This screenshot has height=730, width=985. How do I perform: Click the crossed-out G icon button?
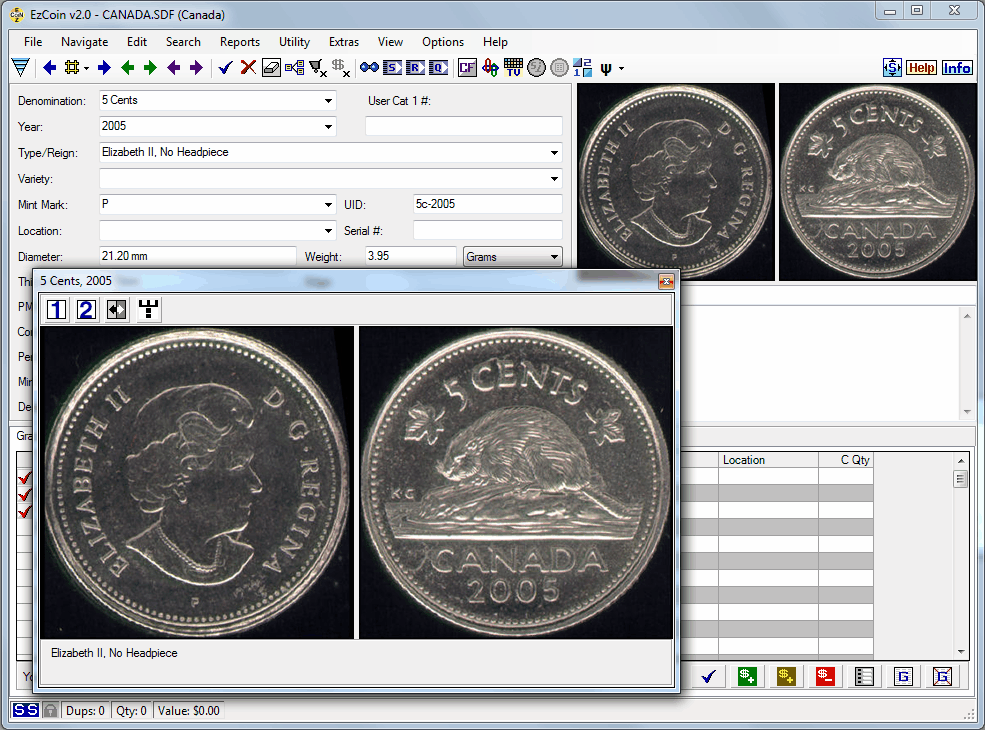click(942, 677)
